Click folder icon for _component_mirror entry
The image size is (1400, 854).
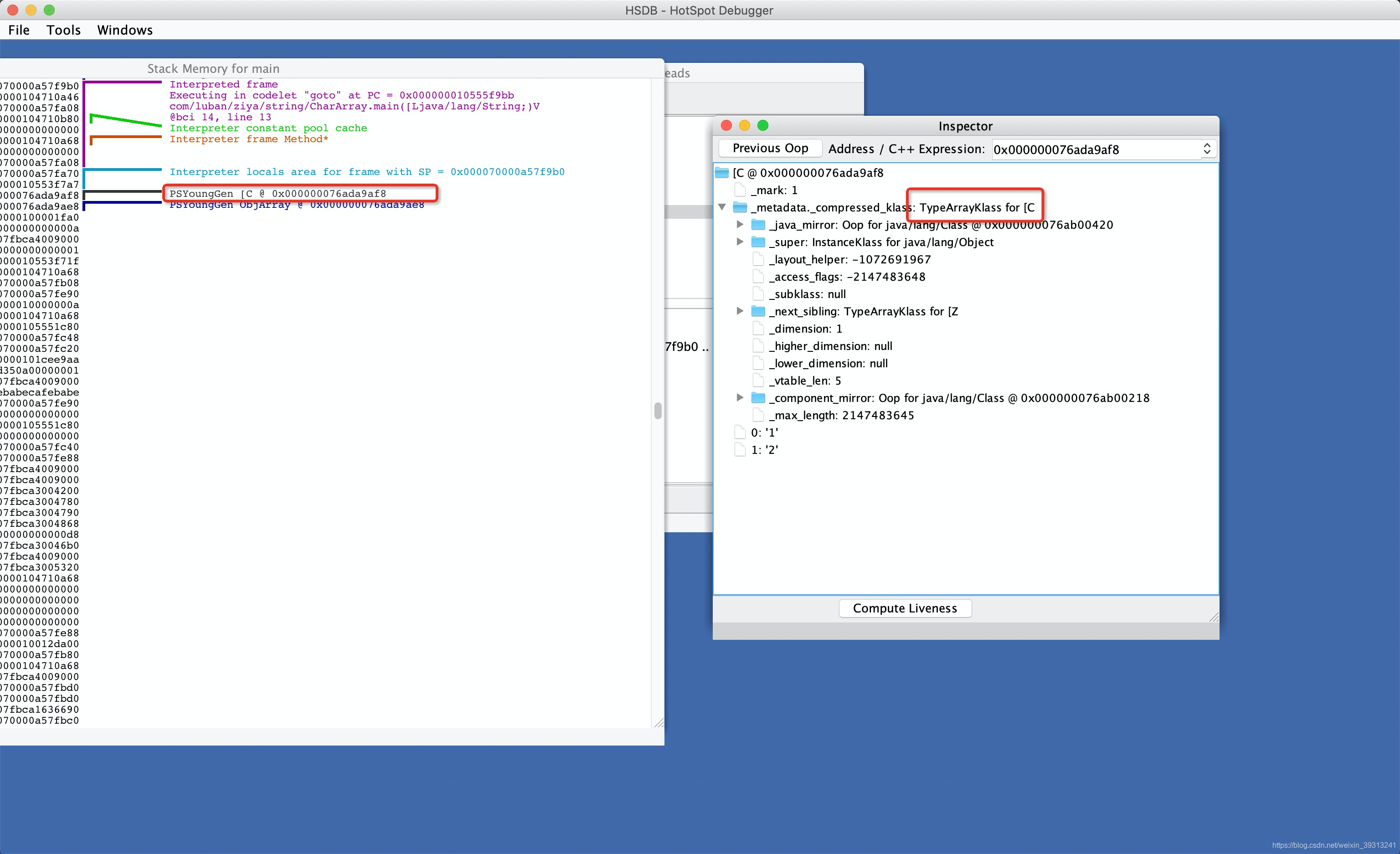[x=758, y=398]
